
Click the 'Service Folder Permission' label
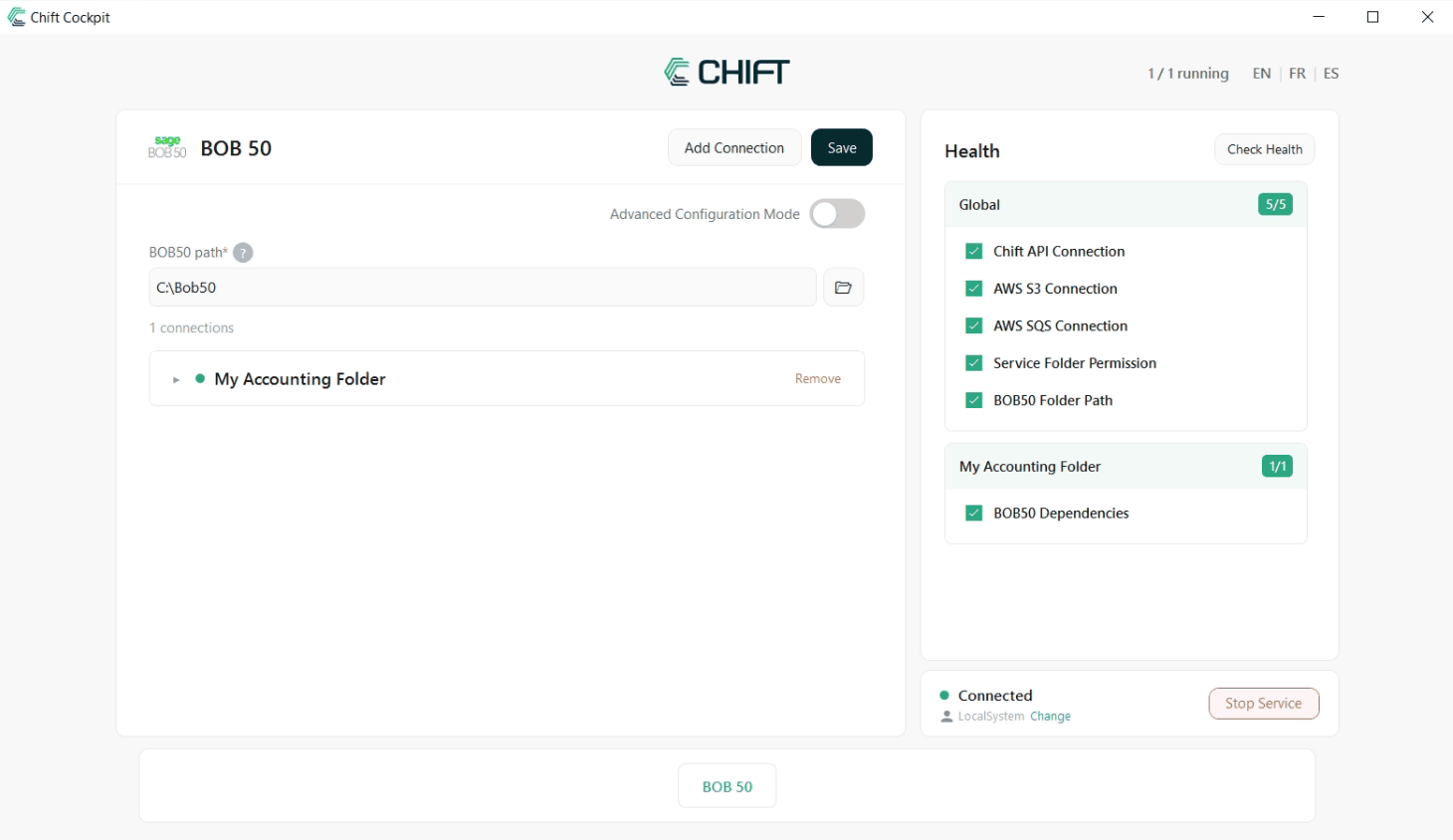(x=1075, y=363)
